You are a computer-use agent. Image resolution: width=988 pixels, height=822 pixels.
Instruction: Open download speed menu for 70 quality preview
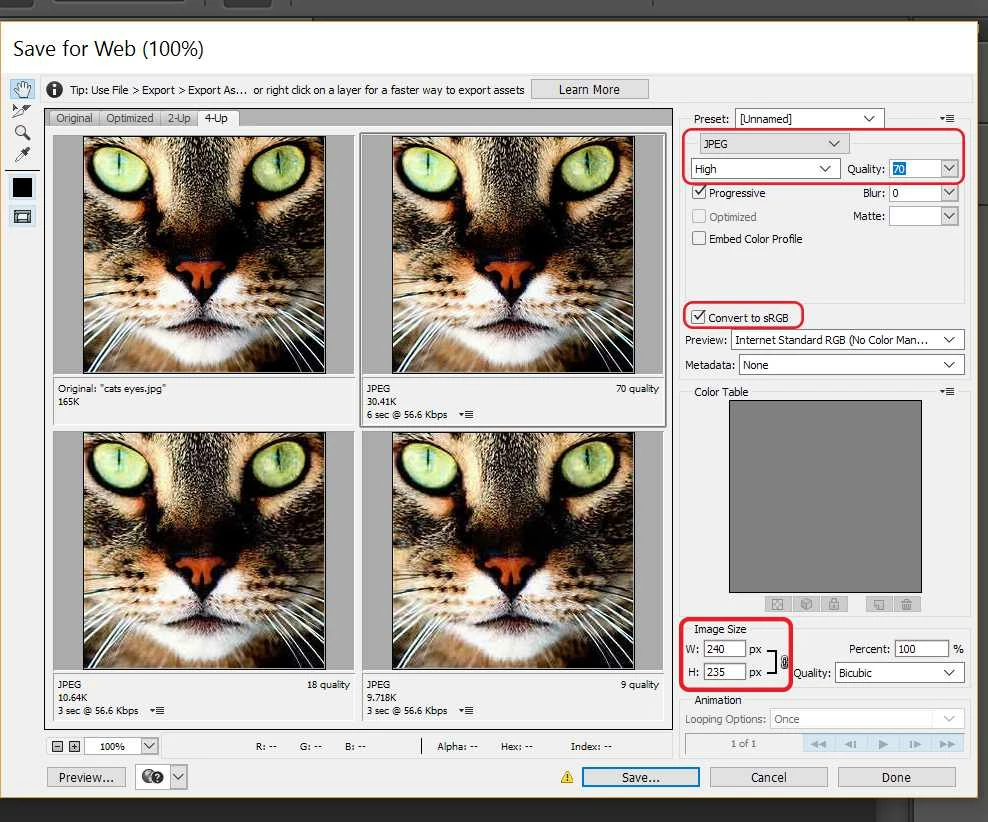point(466,414)
